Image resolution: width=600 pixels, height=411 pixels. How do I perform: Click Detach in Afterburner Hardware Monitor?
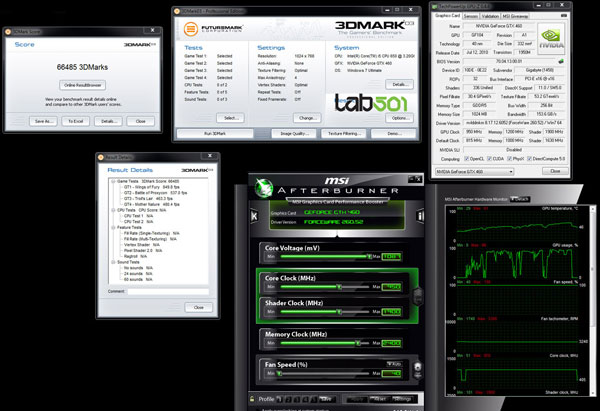(x=520, y=199)
